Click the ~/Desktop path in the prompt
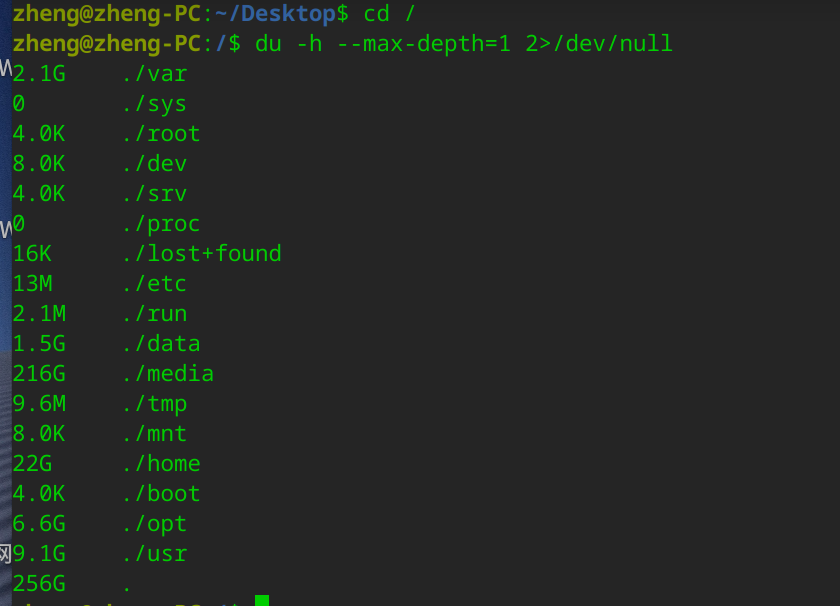 [275, 13]
